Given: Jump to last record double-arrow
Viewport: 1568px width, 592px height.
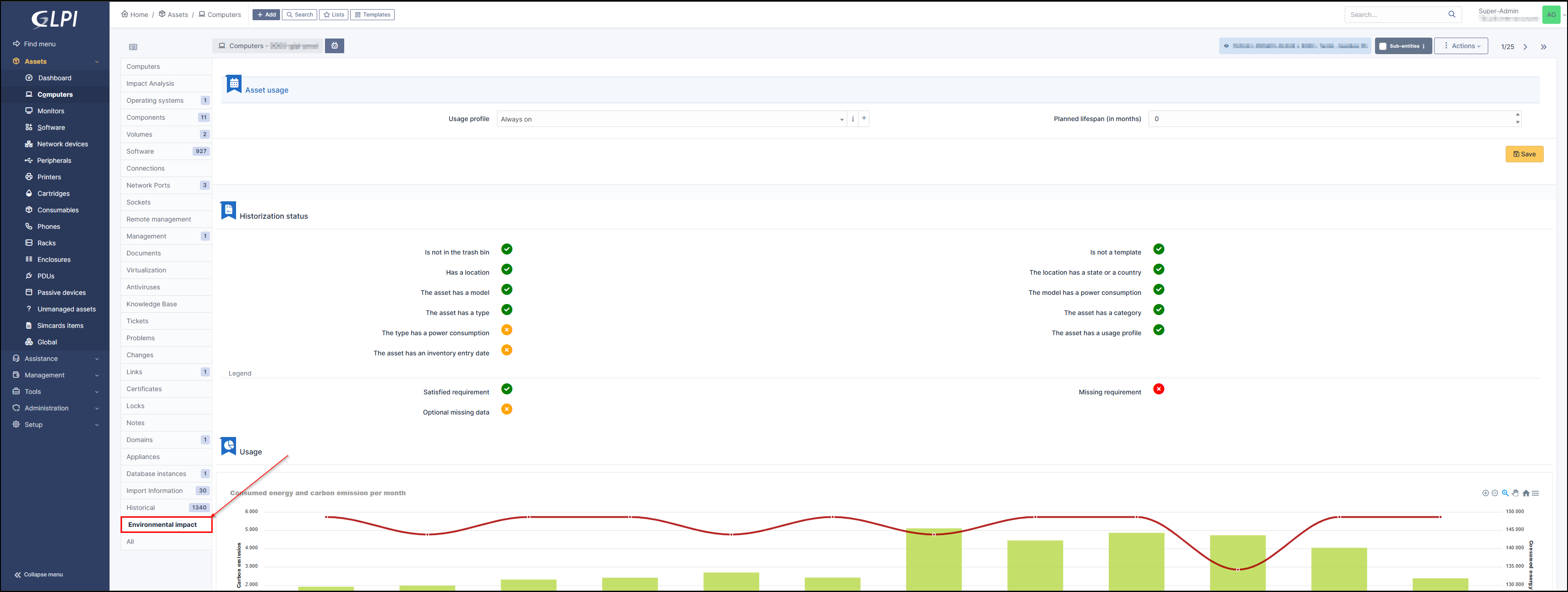Looking at the screenshot, I should 1543,47.
